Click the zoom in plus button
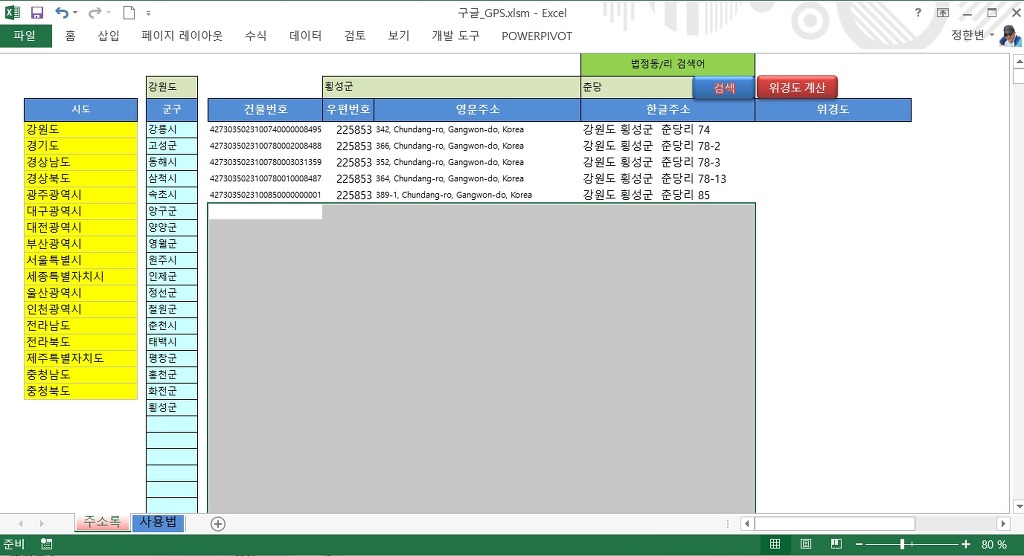This screenshot has width=1024, height=556. pos(965,545)
